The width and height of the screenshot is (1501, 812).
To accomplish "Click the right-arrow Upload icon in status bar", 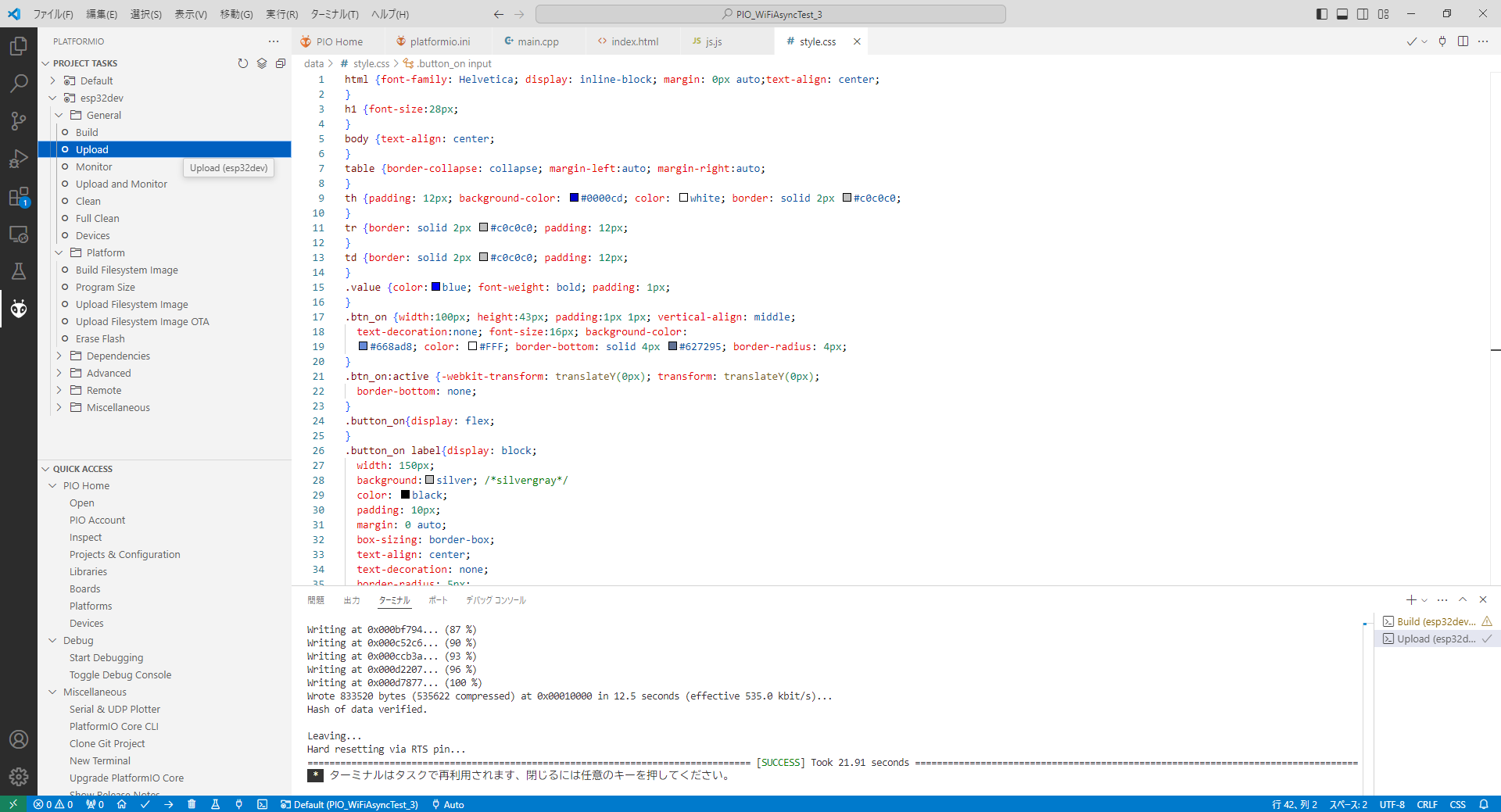I will point(169,804).
